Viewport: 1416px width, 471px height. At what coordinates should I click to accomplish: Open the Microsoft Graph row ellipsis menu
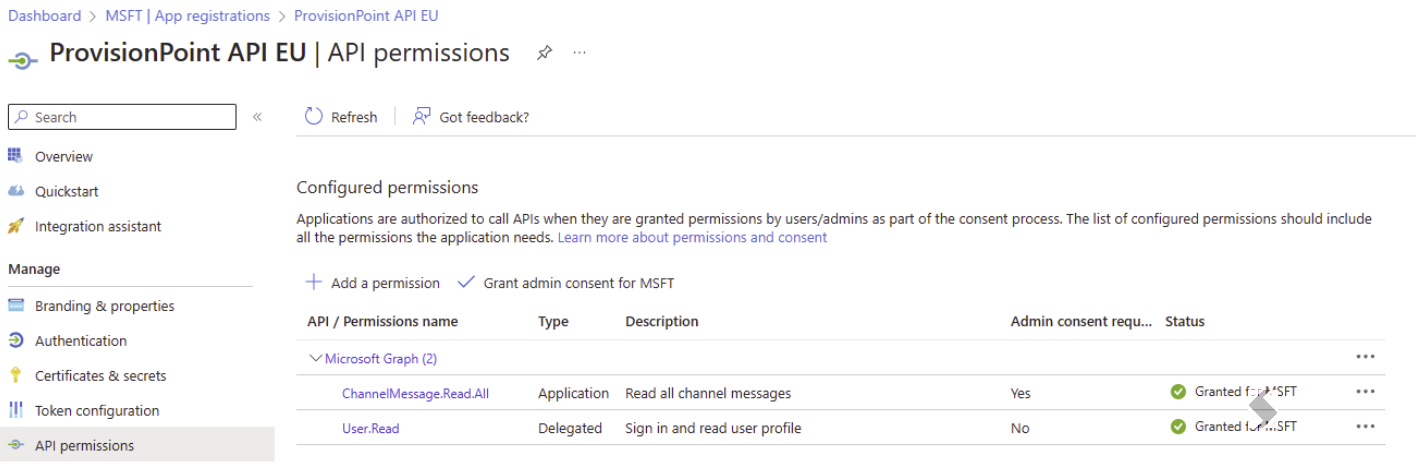(x=1366, y=357)
